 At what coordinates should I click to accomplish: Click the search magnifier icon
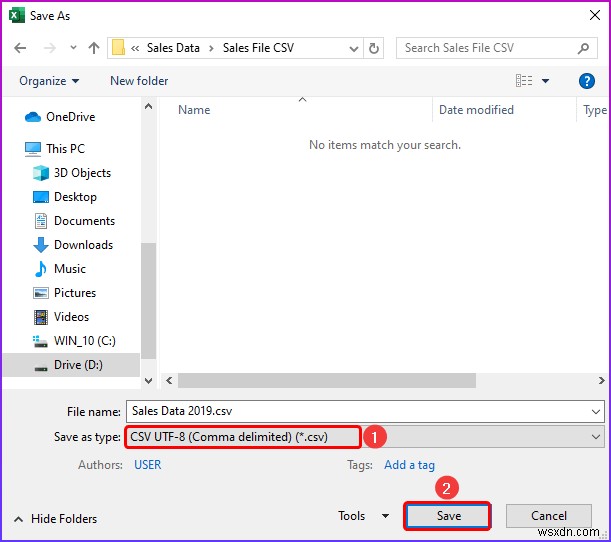coord(583,48)
